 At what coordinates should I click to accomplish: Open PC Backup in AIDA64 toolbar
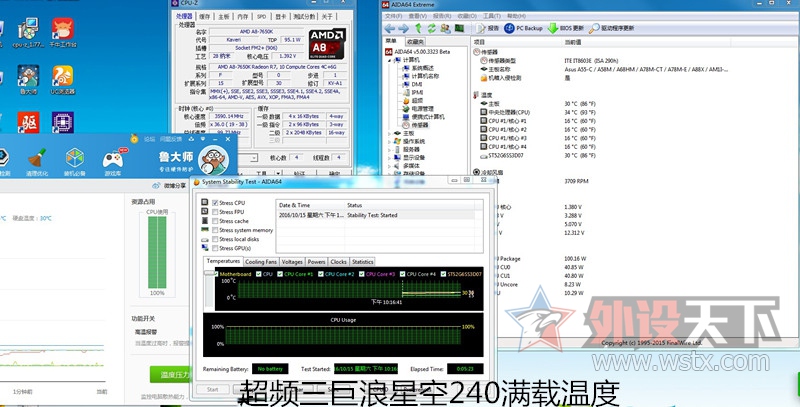523,29
